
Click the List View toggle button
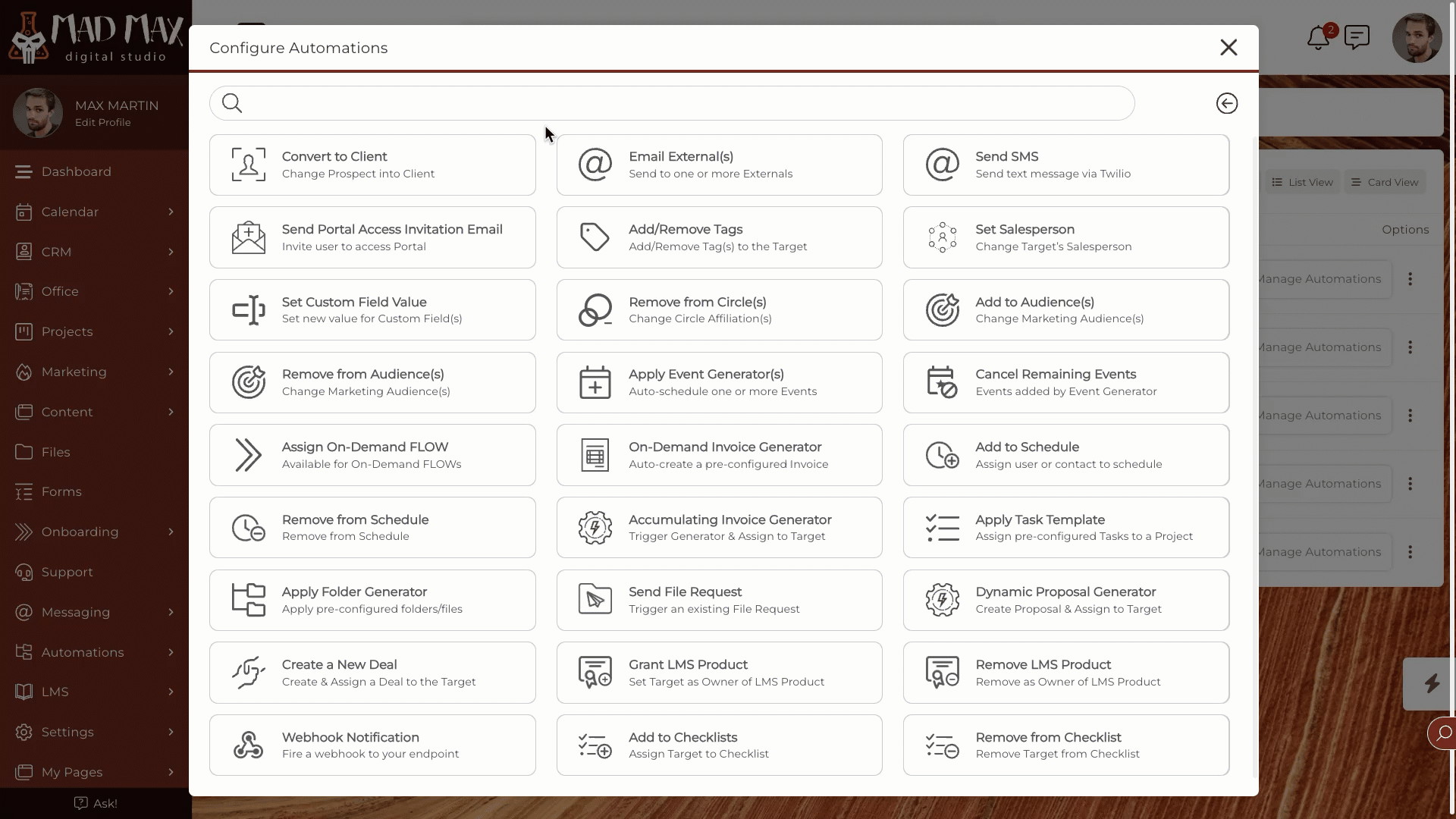point(1303,182)
